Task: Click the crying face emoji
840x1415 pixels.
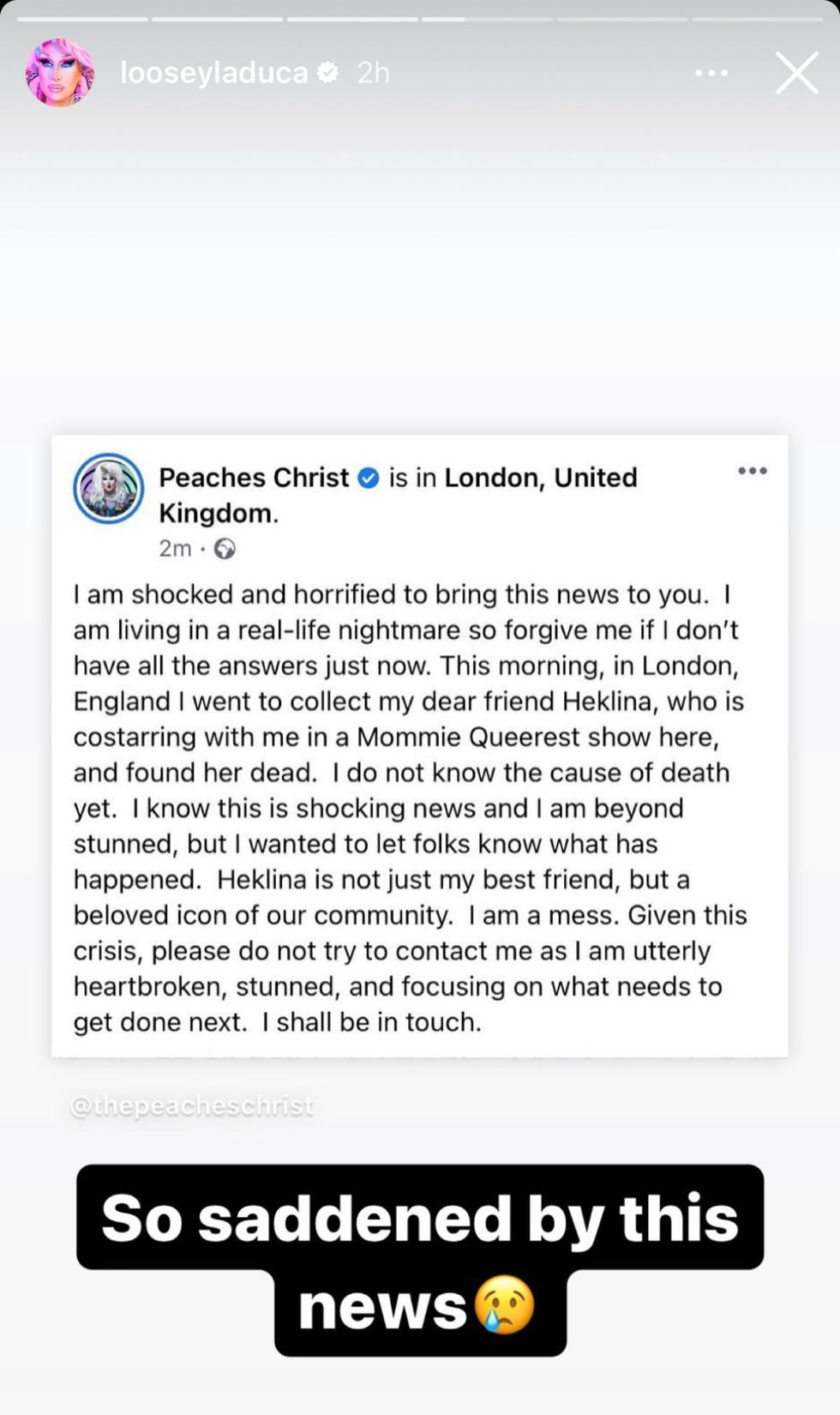Action: (x=505, y=1306)
